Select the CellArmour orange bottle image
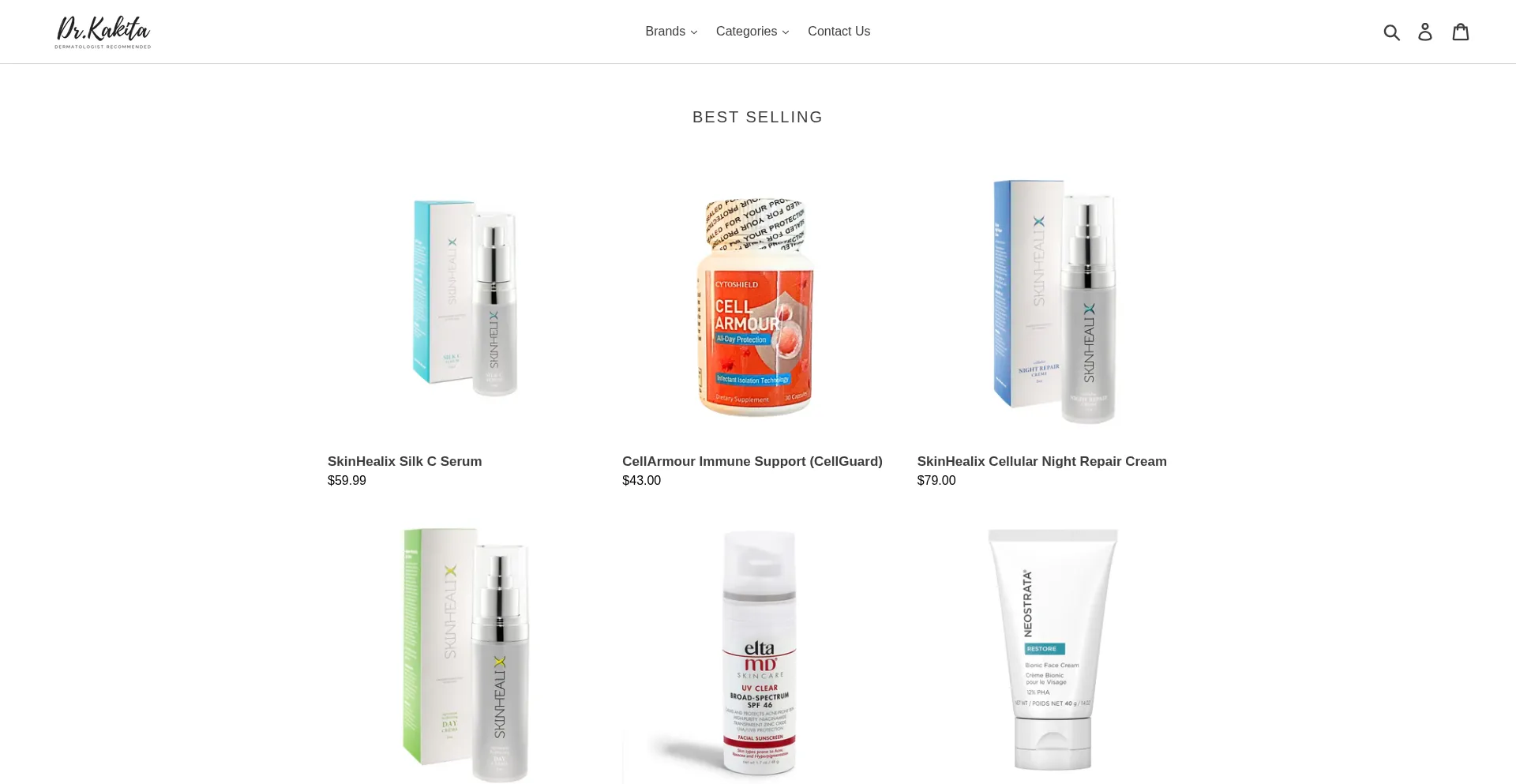1516x784 pixels. [x=756, y=306]
